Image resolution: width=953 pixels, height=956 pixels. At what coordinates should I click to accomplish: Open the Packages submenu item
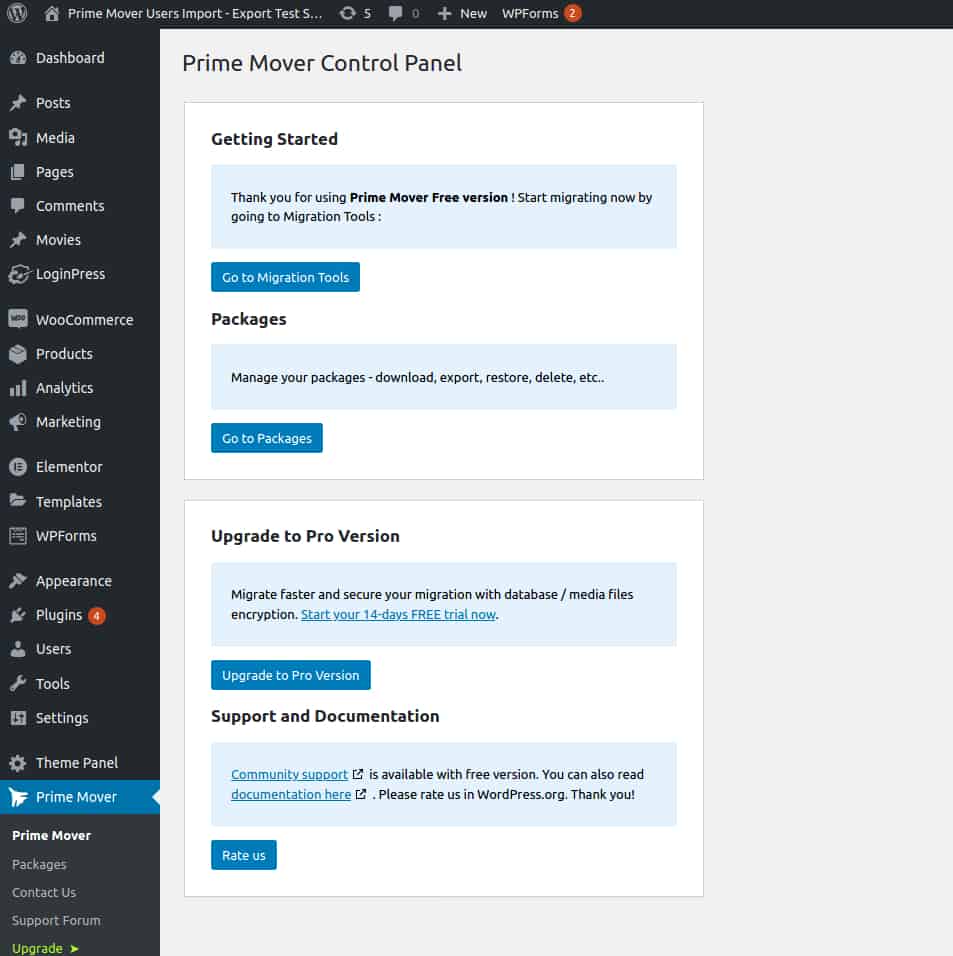coord(39,865)
